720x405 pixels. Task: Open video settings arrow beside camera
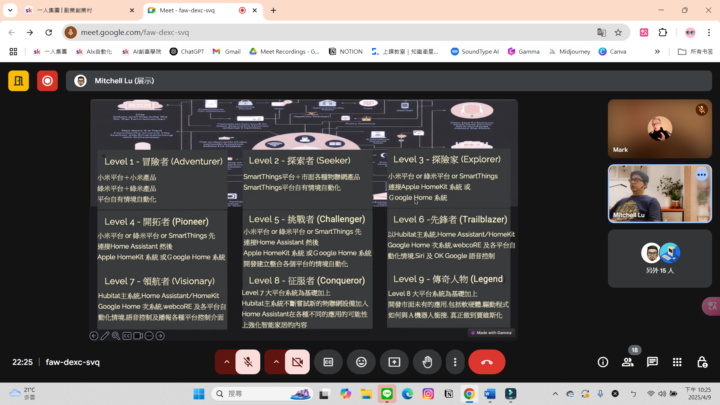[x=276, y=362]
